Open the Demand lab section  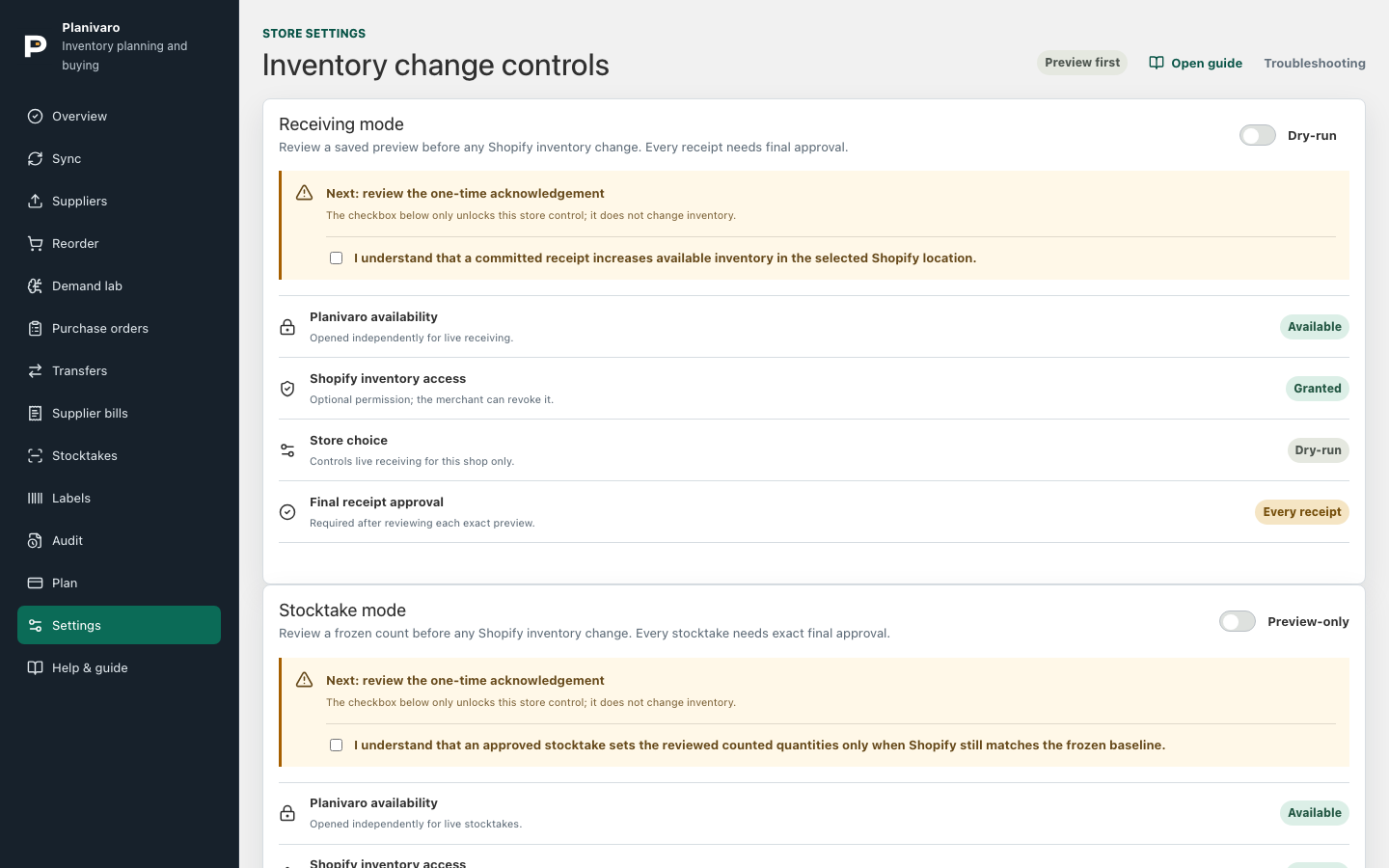(119, 286)
